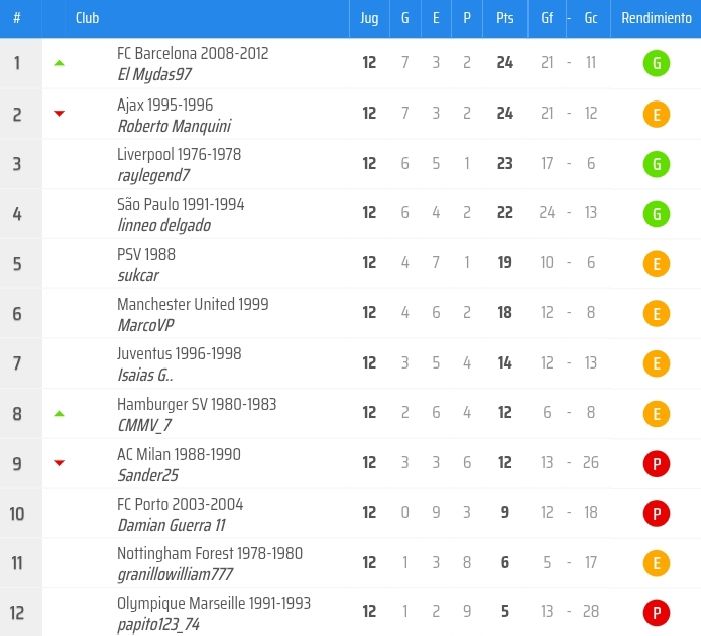Viewport: 701px width, 636px height.
Task: Select the PSV 1988 row points value
Action: (504, 263)
